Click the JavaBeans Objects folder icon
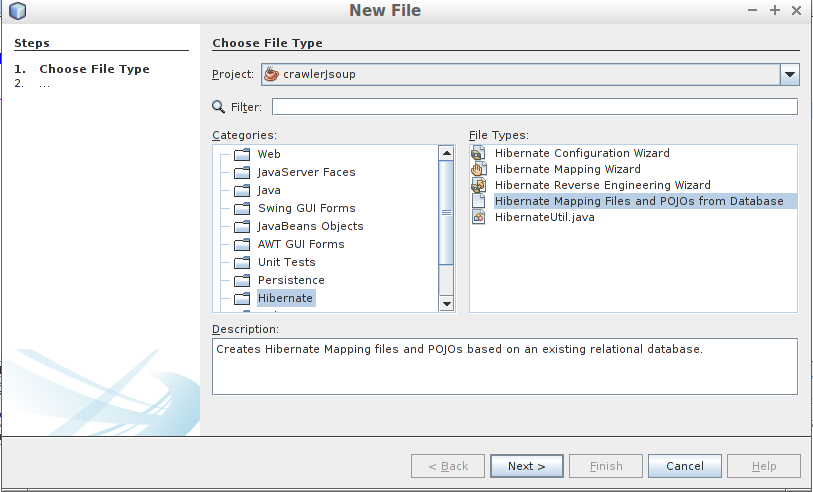Image resolution: width=813 pixels, height=492 pixels. click(242, 227)
